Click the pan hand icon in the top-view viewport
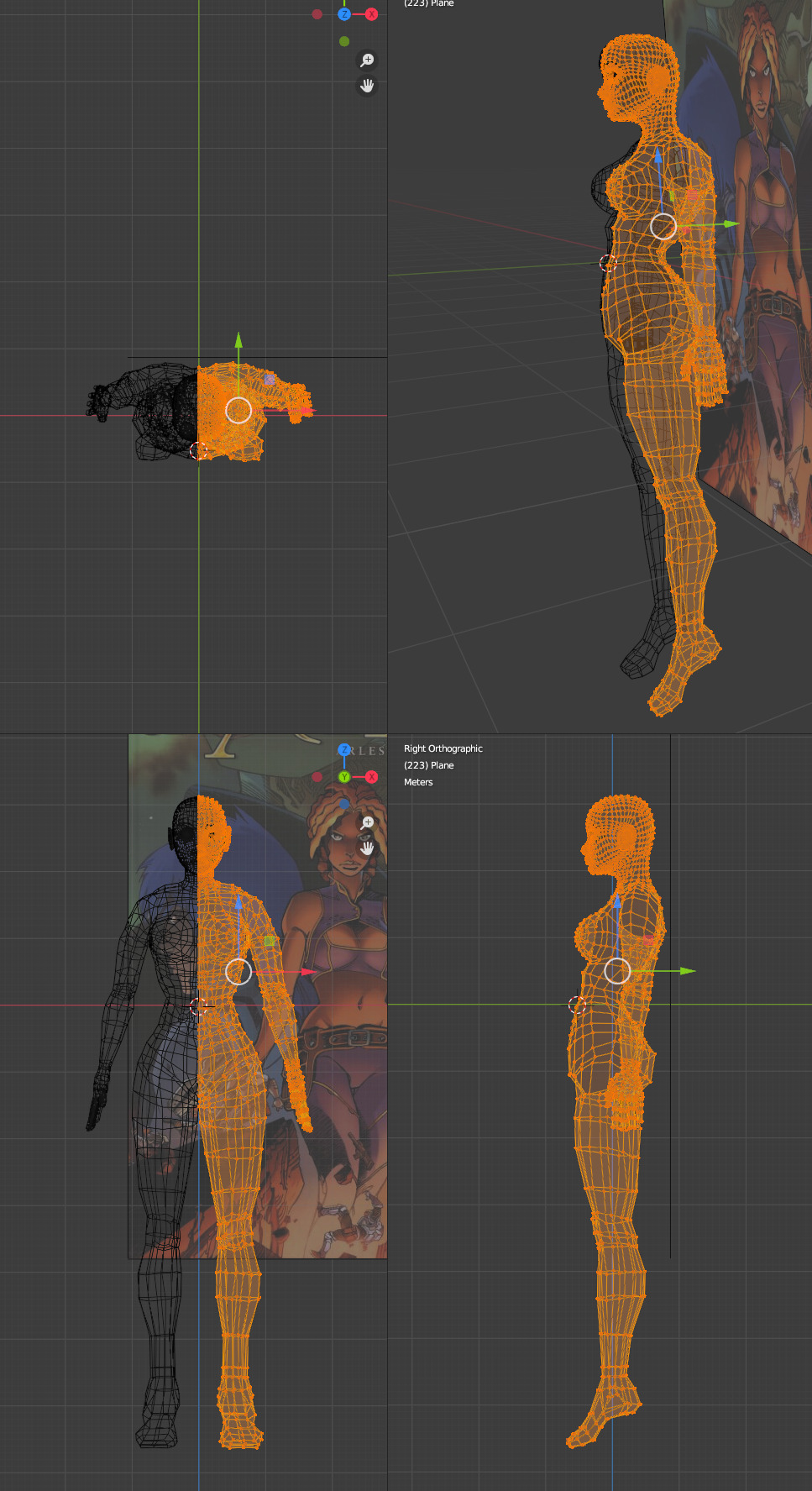The image size is (812, 1491). (367, 86)
